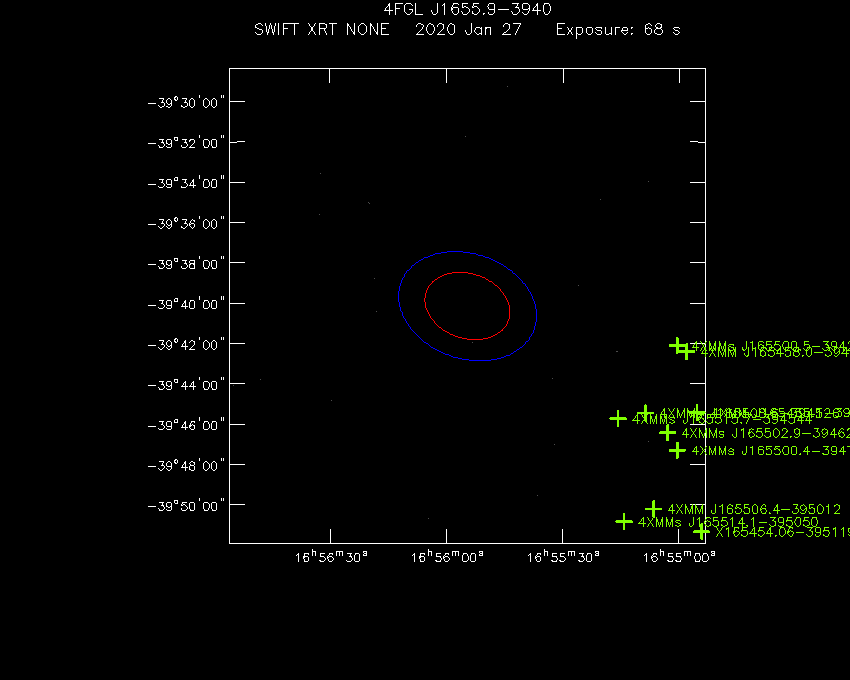Click the right ascension label 16h55m30s
This screenshot has width=850, height=680.
point(563,557)
